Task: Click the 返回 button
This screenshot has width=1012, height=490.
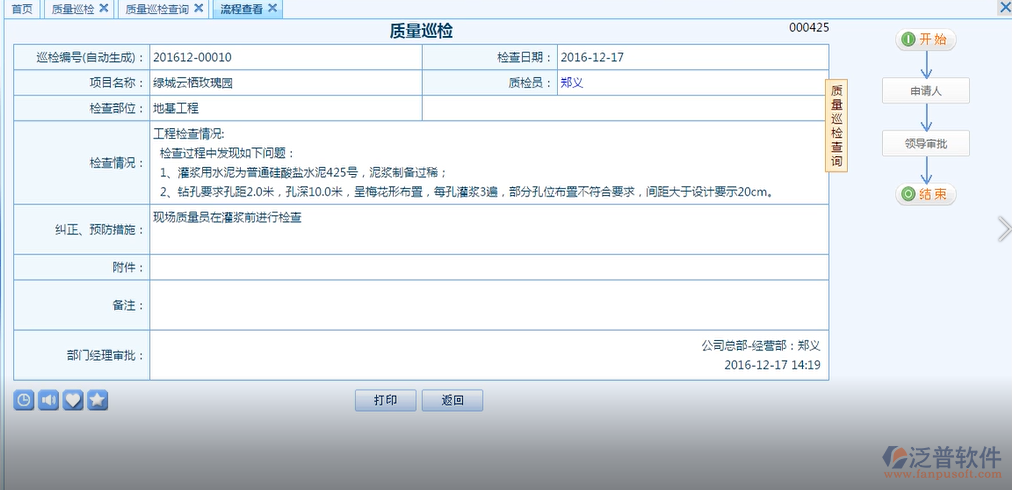Action: 451,400
